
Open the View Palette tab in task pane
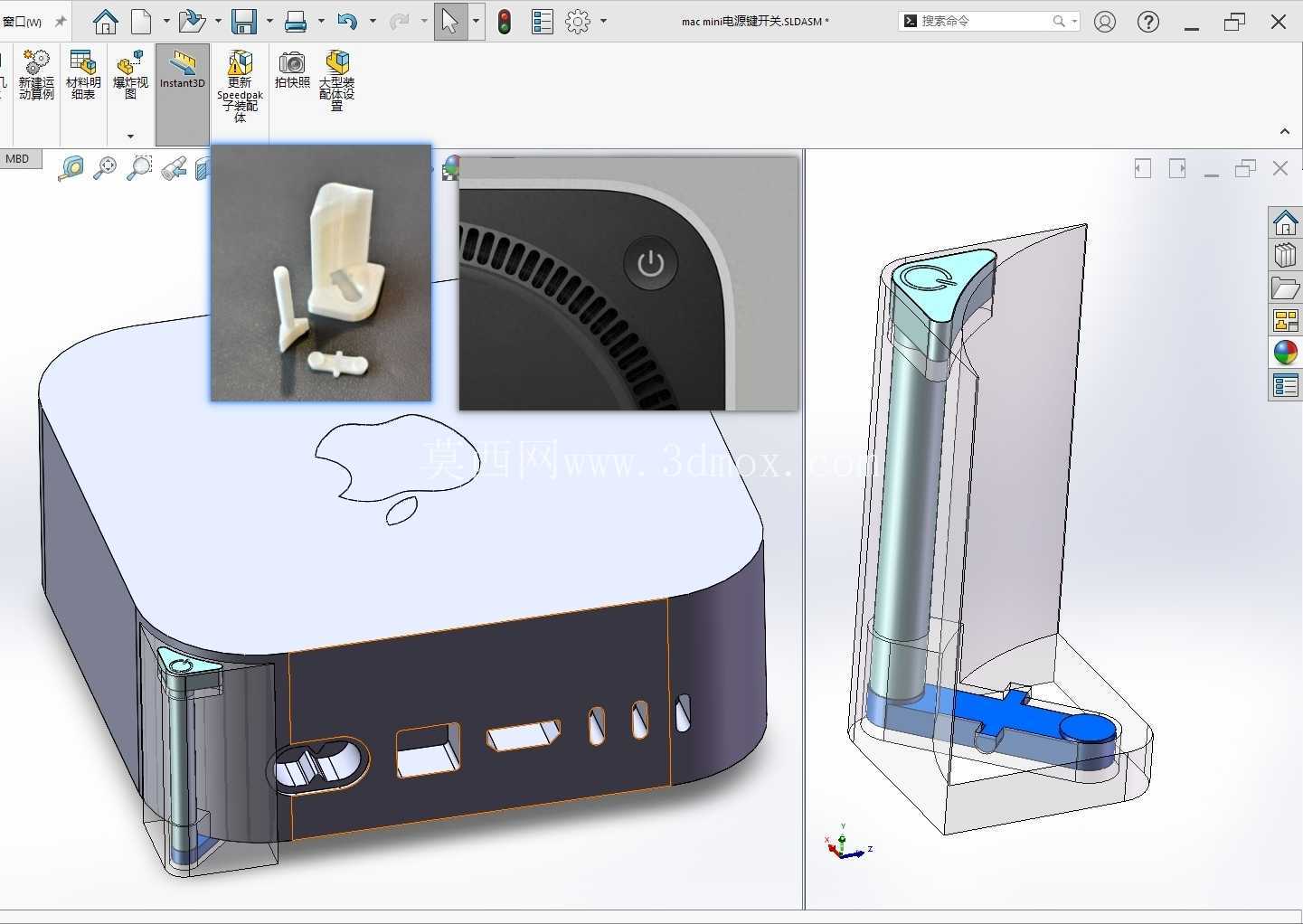click(1285, 320)
